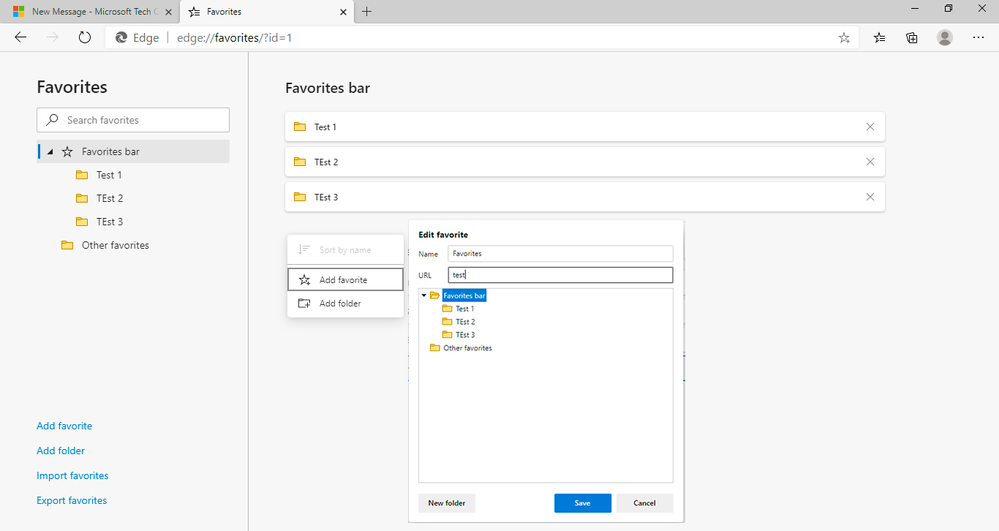Cancel the Edit favorite dialog

tap(644, 503)
